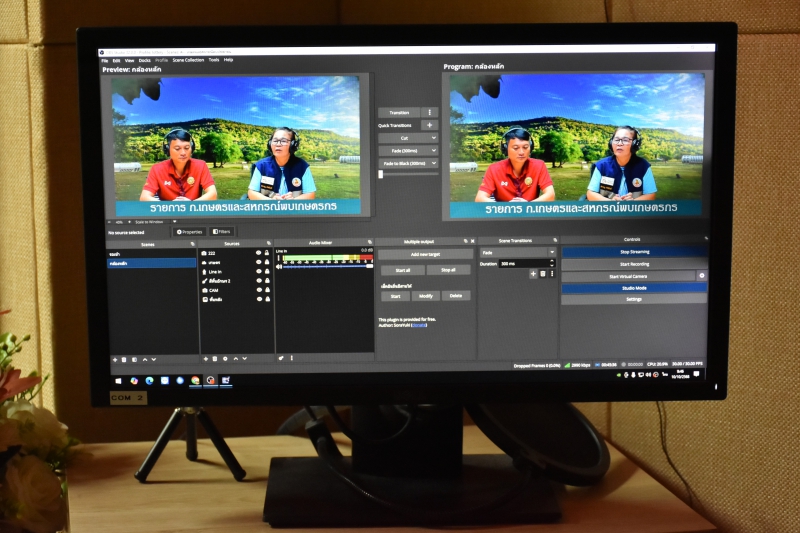Add a new source with the plus icon
The image size is (800, 533).
click(x=205, y=358)
